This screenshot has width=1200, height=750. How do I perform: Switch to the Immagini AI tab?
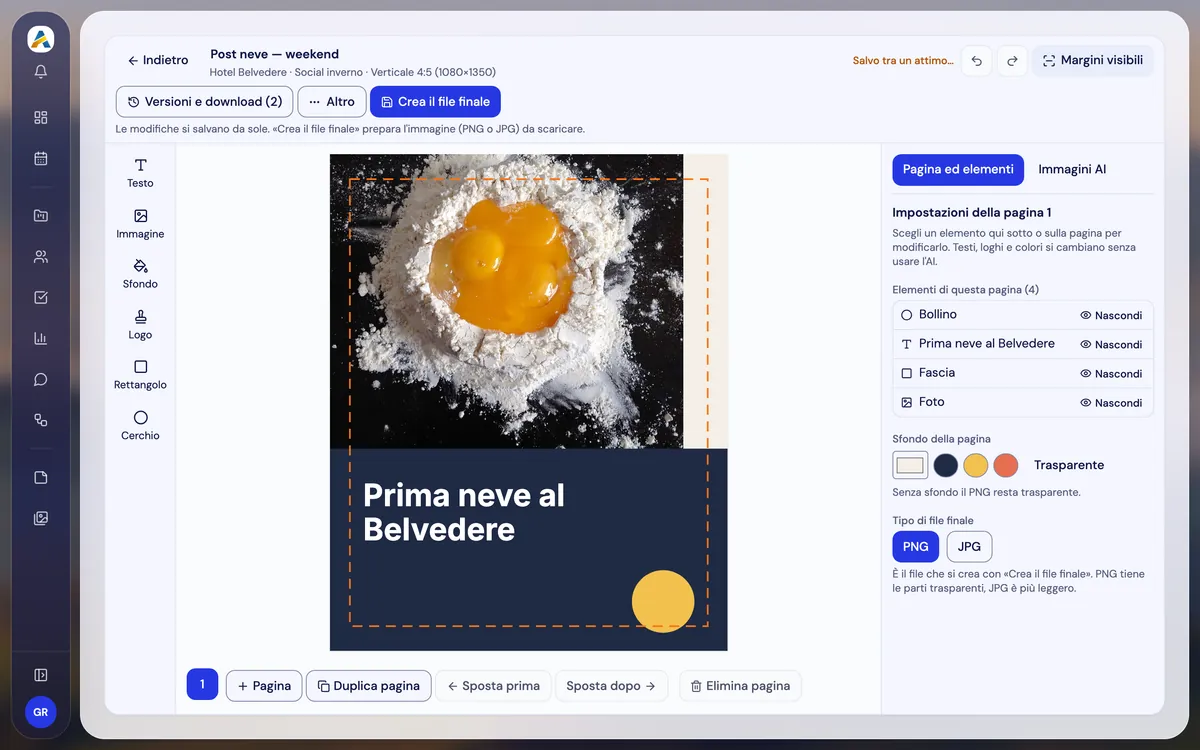coord(1072,170)
